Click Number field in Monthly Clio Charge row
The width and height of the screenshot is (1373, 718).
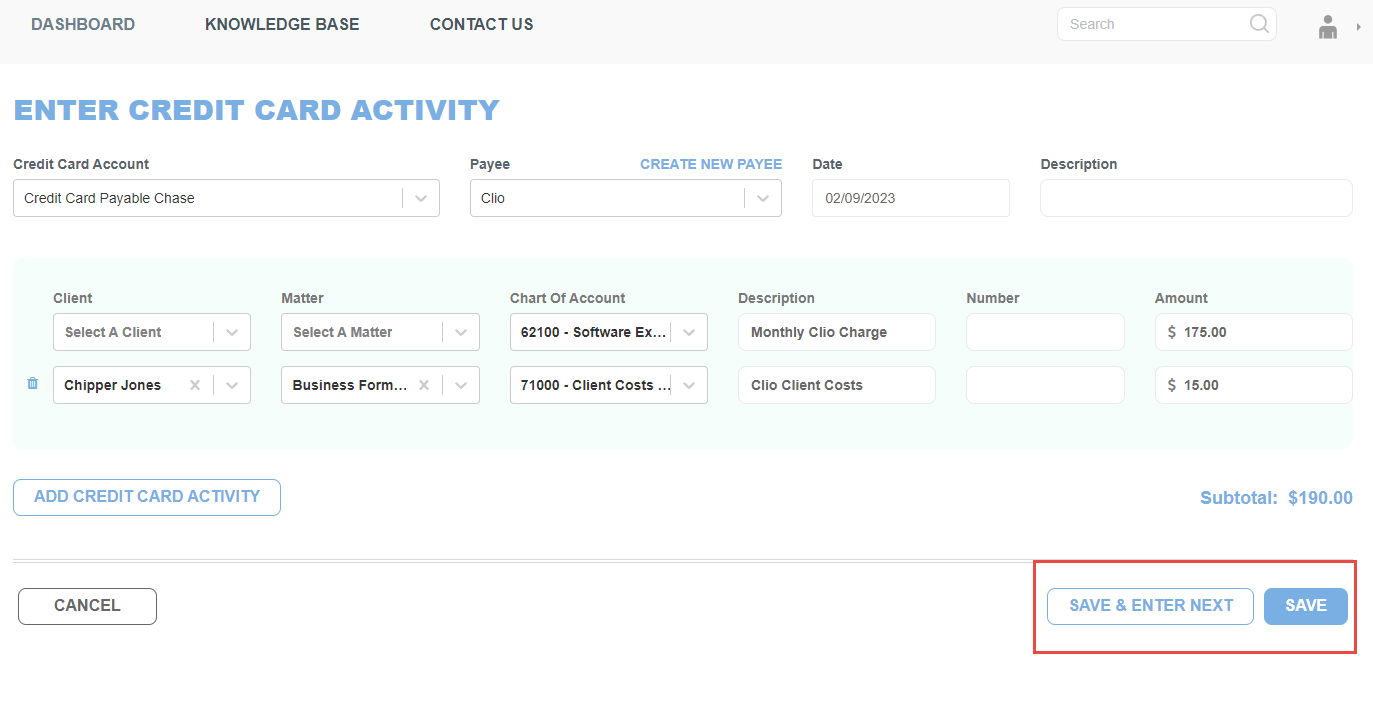click(1045, 332)
